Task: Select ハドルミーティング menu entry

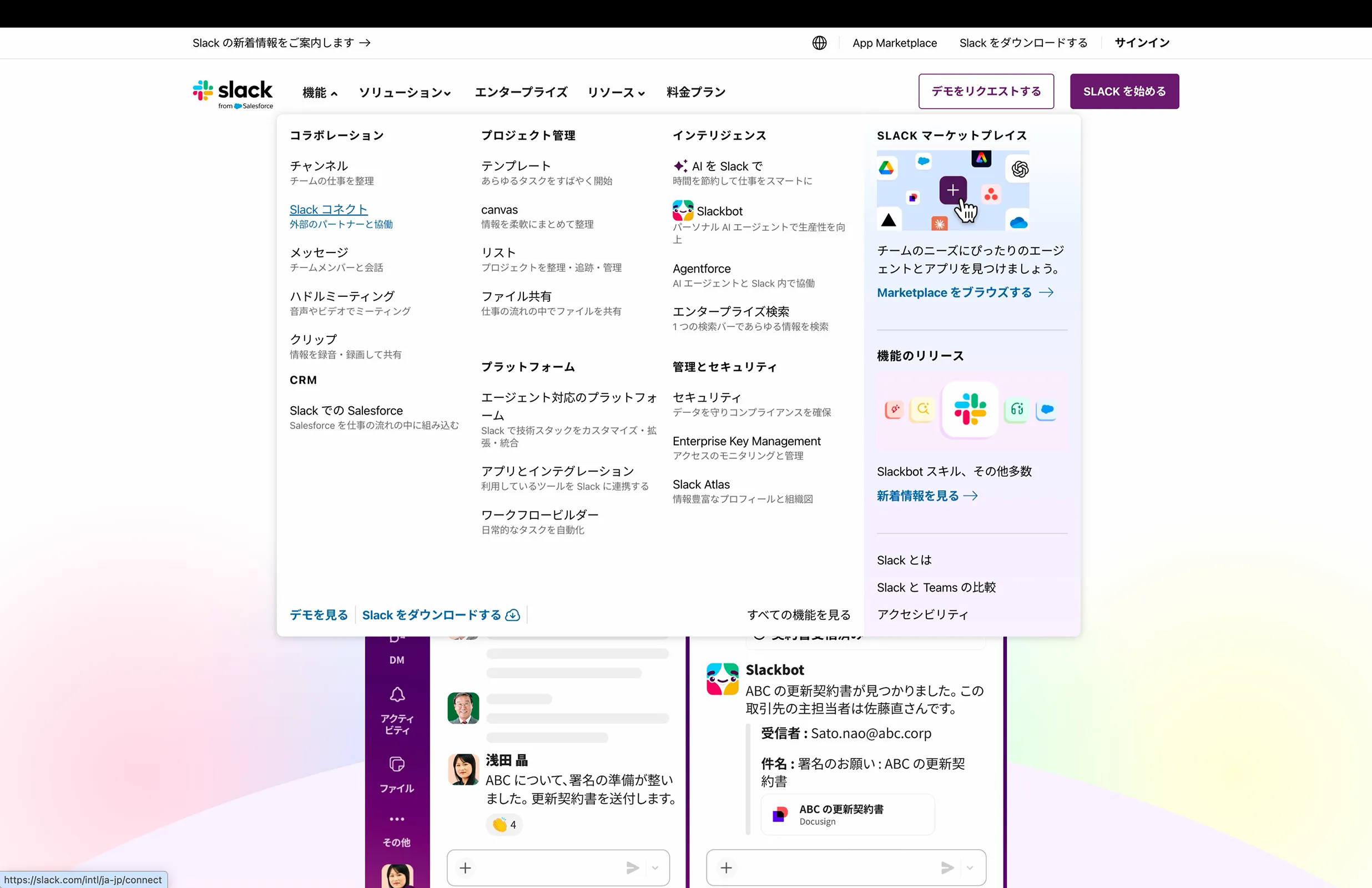Action: click(x=350, y=303)
